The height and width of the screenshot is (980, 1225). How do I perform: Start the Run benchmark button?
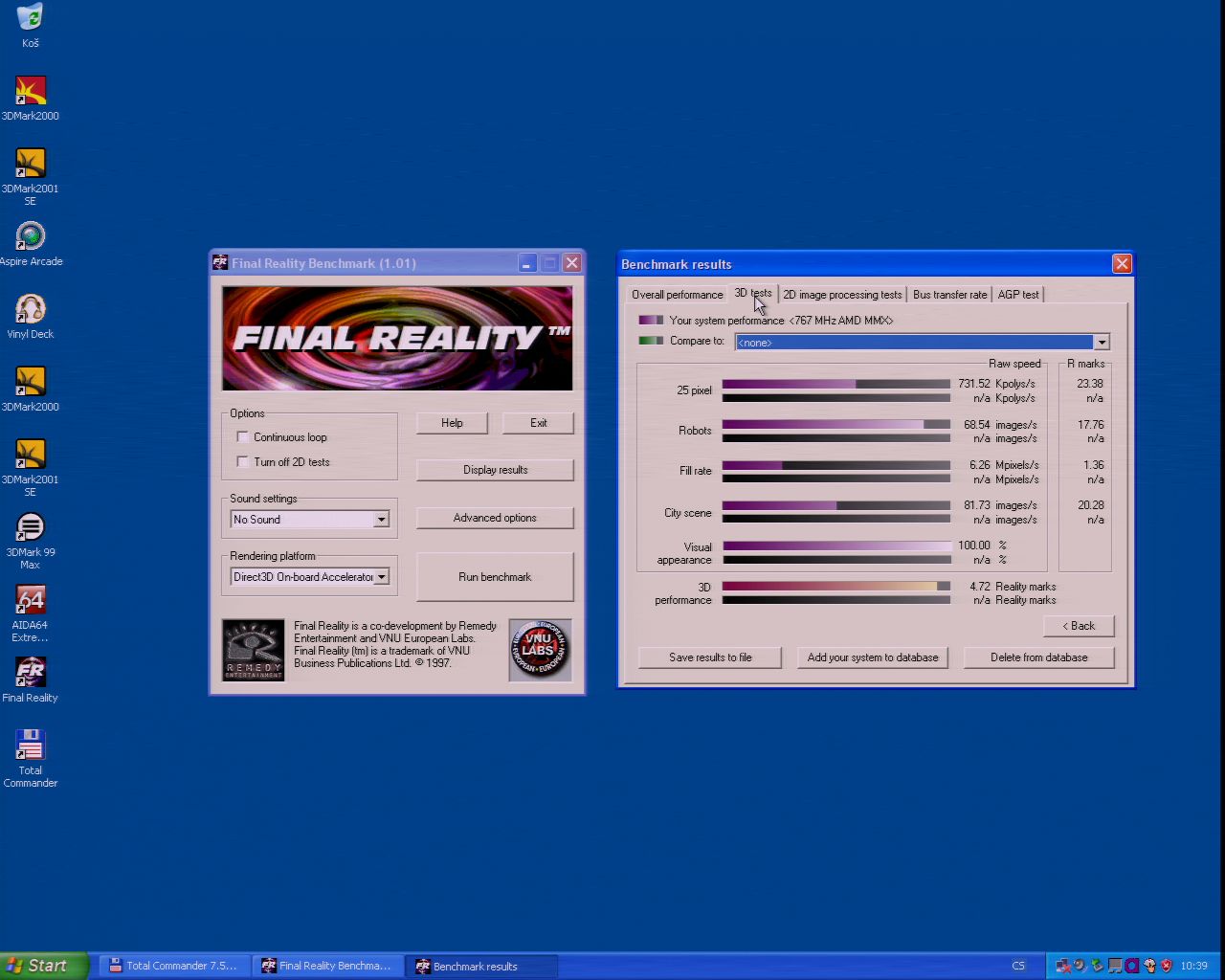pos(495,577)
